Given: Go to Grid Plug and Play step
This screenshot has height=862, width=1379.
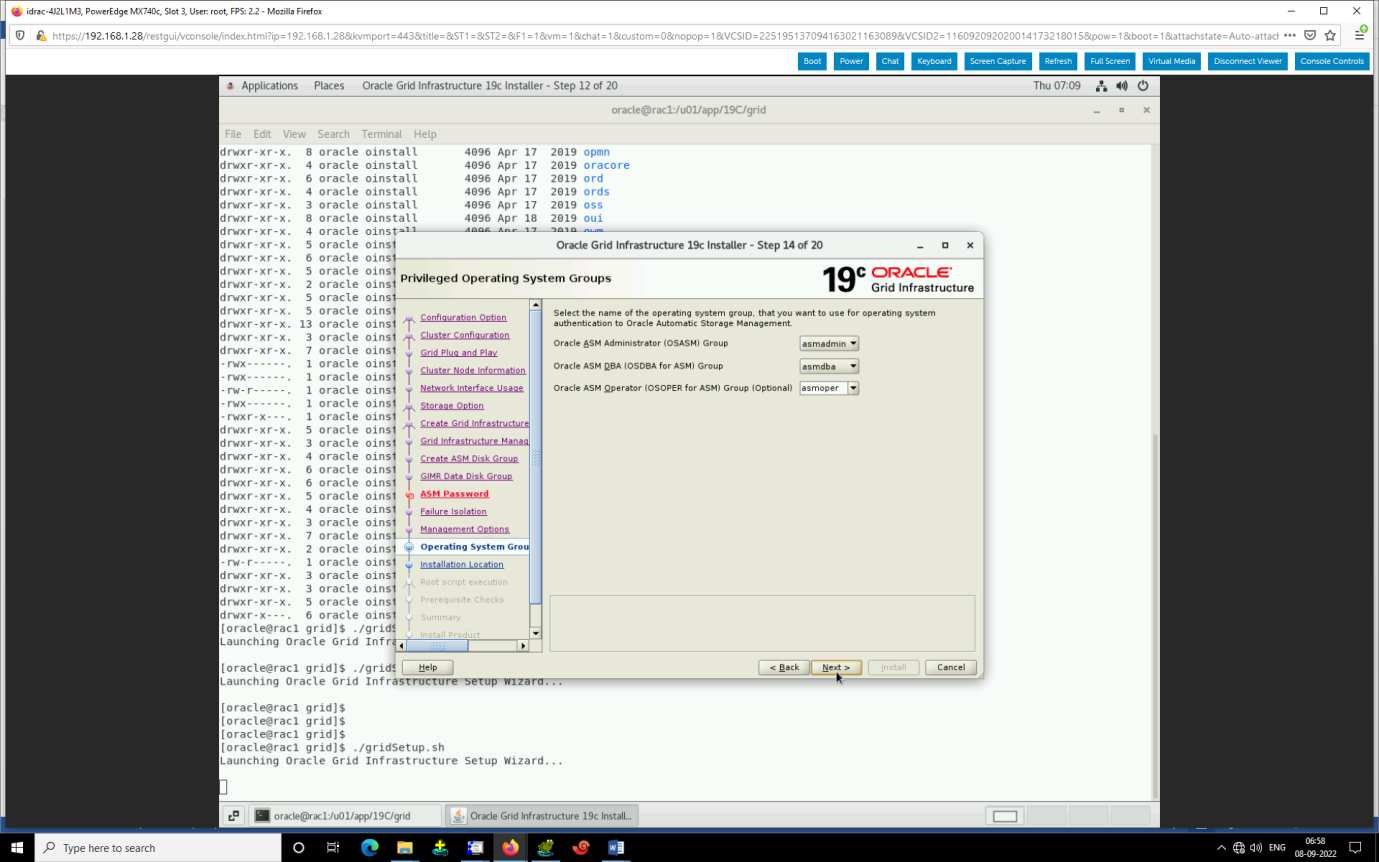Looking at the screenshot, I should pyautogui.click(x=459, y=353).
